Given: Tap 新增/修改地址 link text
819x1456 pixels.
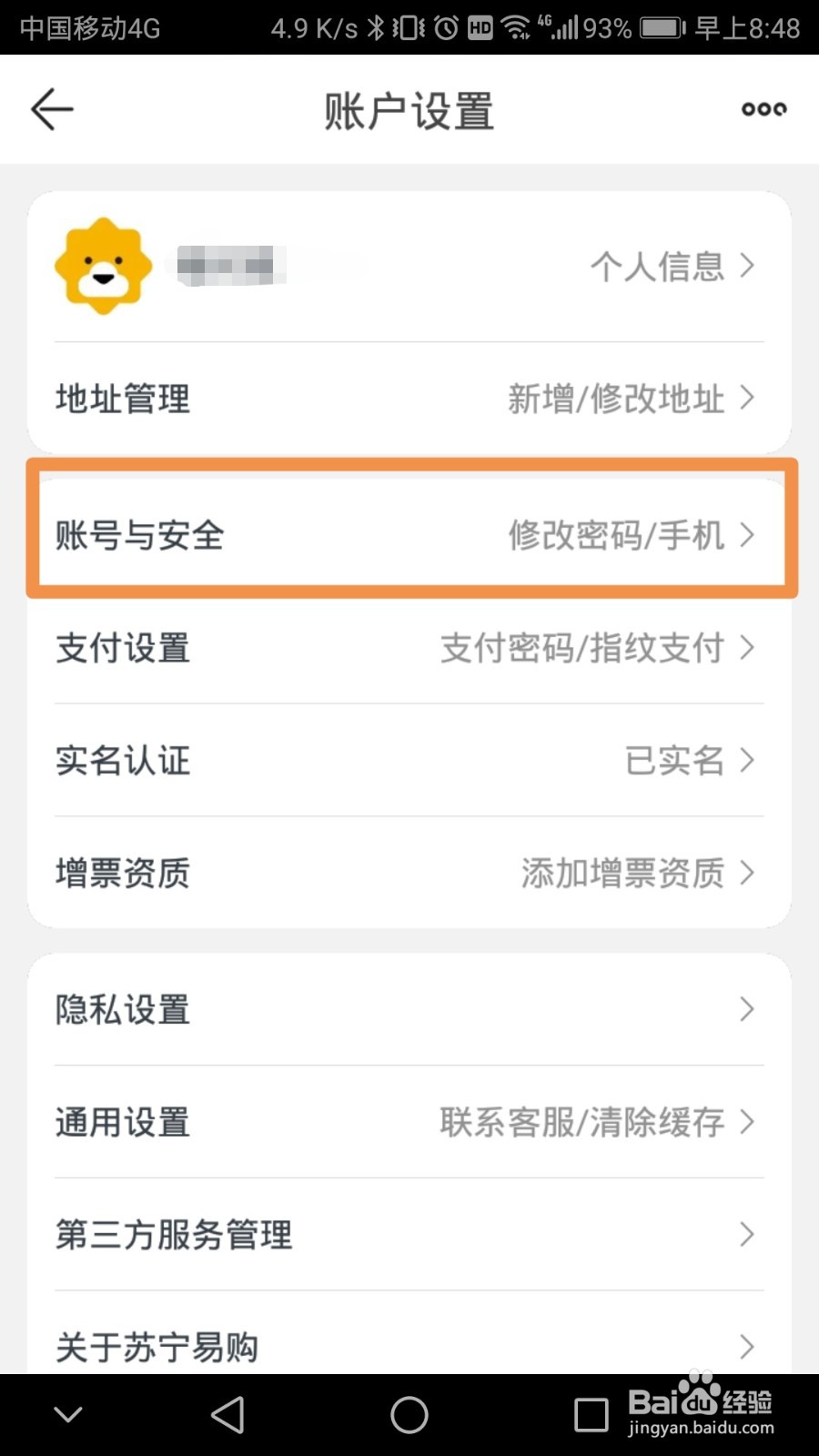Looking at the screenshot, I should 616,399.
